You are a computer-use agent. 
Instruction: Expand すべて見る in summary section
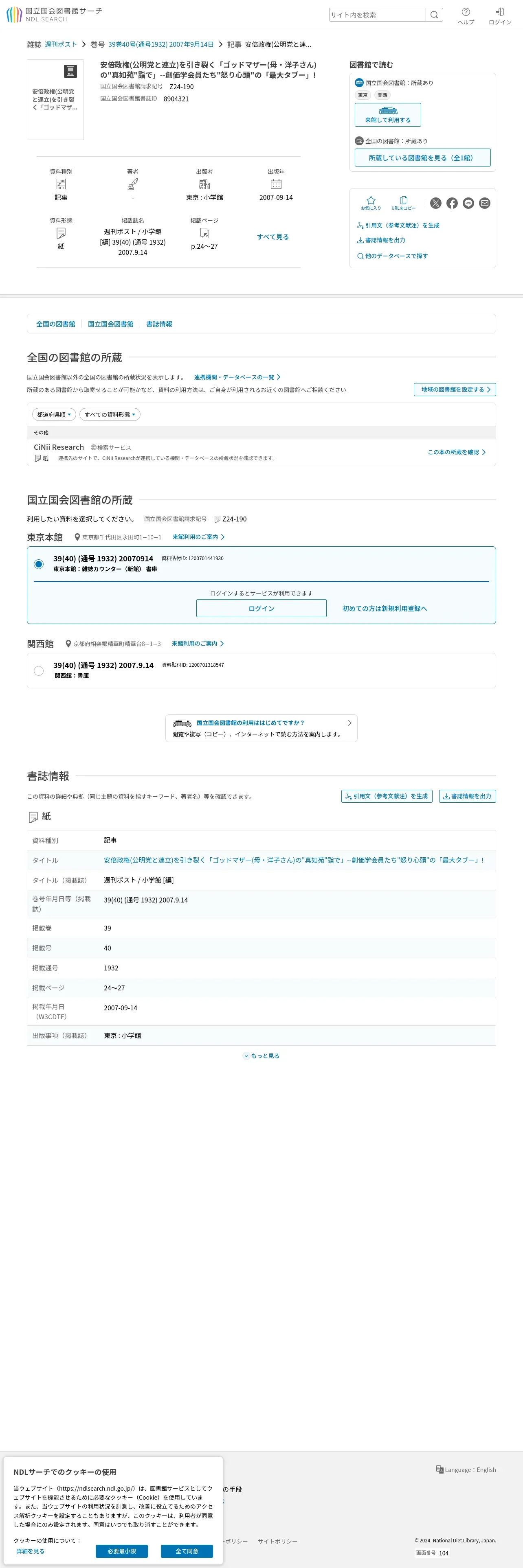[x=273, y=237]
